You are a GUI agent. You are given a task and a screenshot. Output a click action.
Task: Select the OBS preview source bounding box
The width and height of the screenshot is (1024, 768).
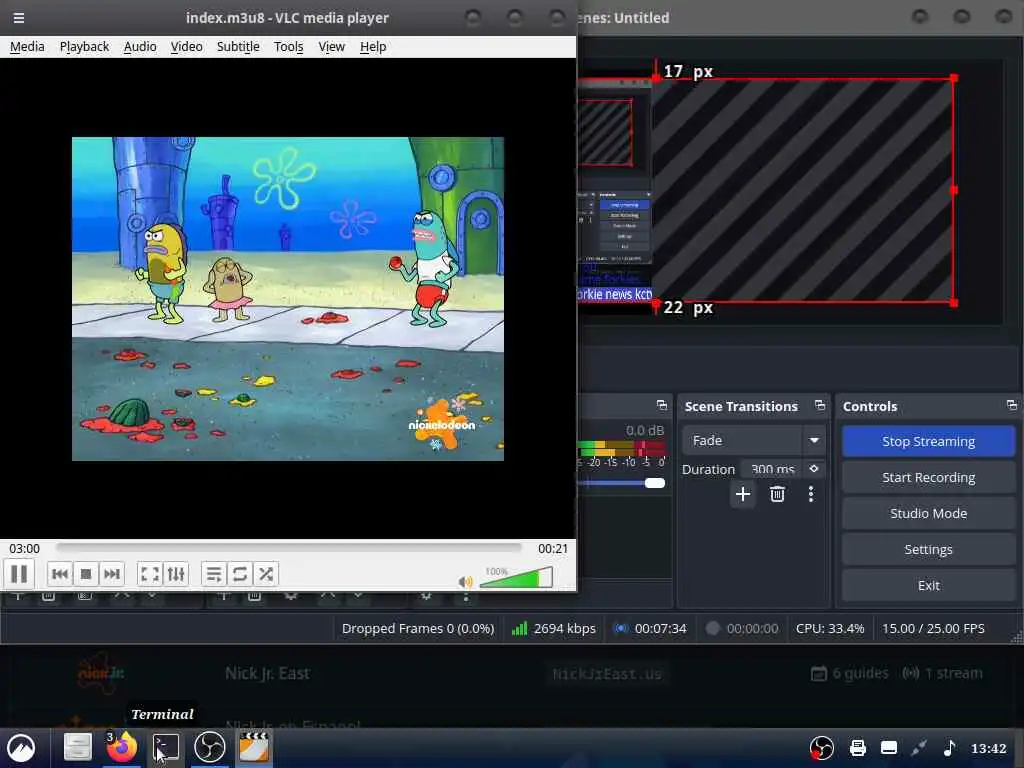[x=805, y=190]
